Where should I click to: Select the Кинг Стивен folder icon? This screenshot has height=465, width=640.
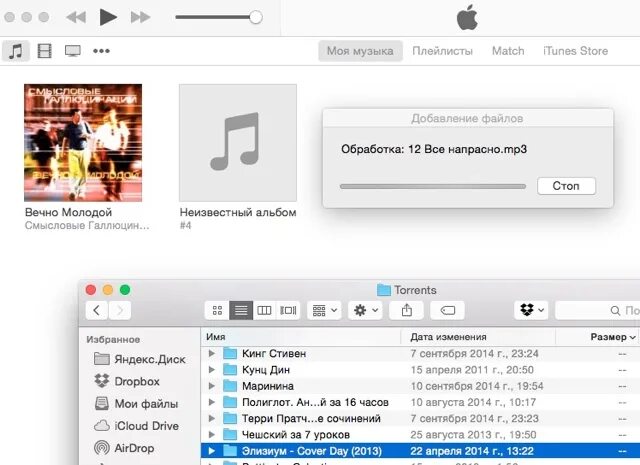(230, 354)
